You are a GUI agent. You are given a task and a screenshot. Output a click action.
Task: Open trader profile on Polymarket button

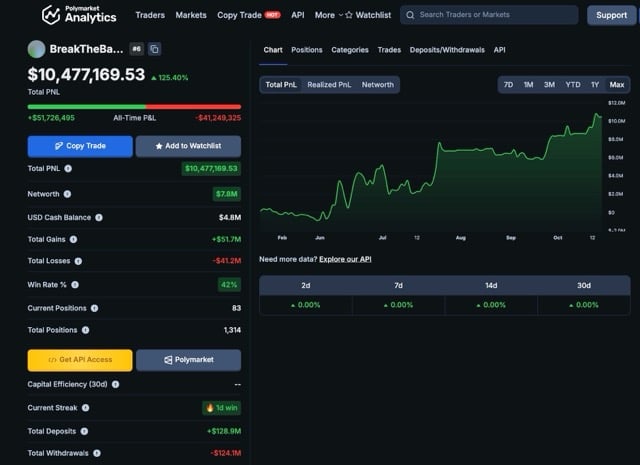189,360
